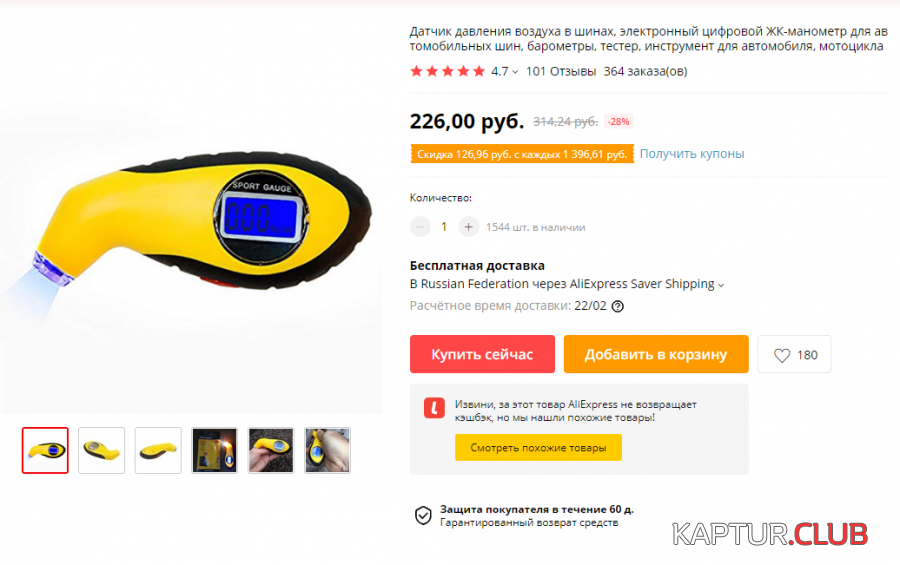Select the second product thumbnail
This screenshot has width=900, height=565.
(x=102, y=451)
